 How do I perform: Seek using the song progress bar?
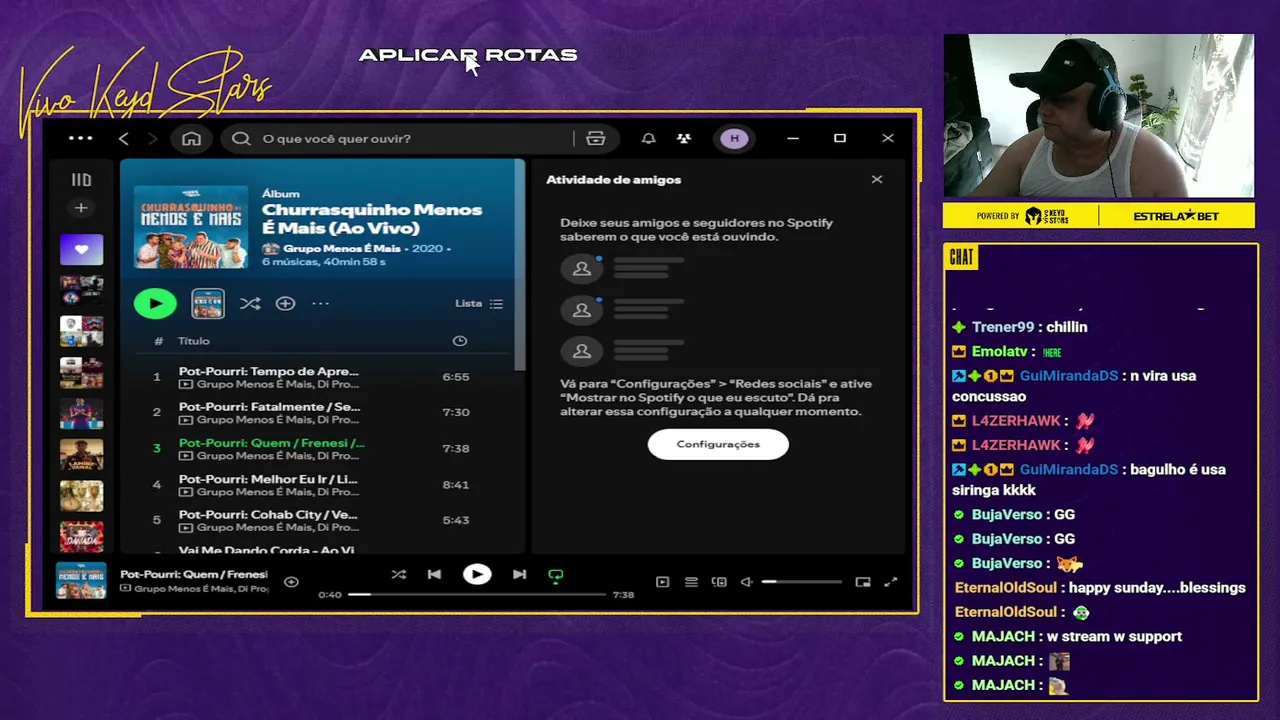coord(477,594)
